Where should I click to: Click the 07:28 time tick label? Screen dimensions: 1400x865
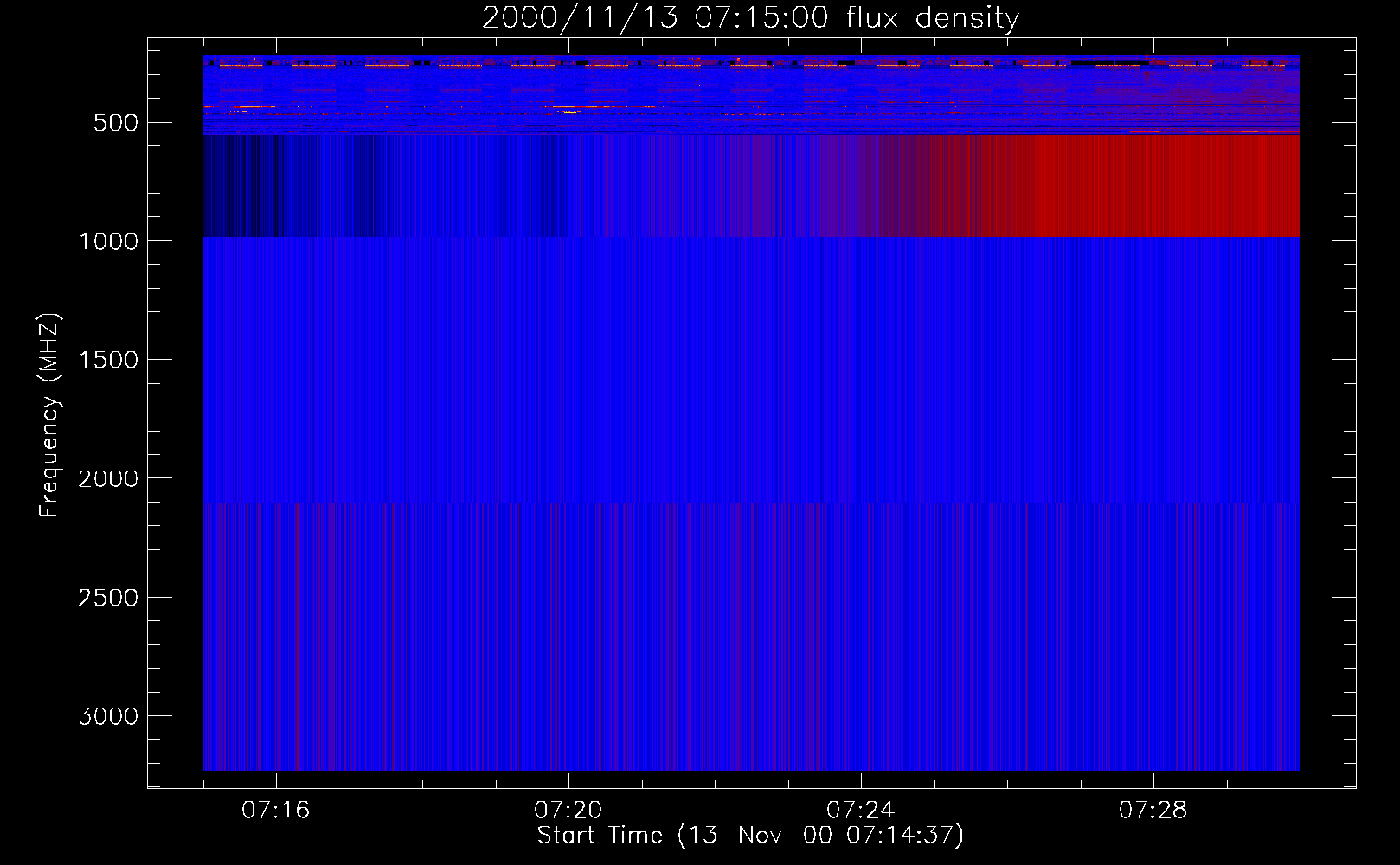coord(1153,811)
